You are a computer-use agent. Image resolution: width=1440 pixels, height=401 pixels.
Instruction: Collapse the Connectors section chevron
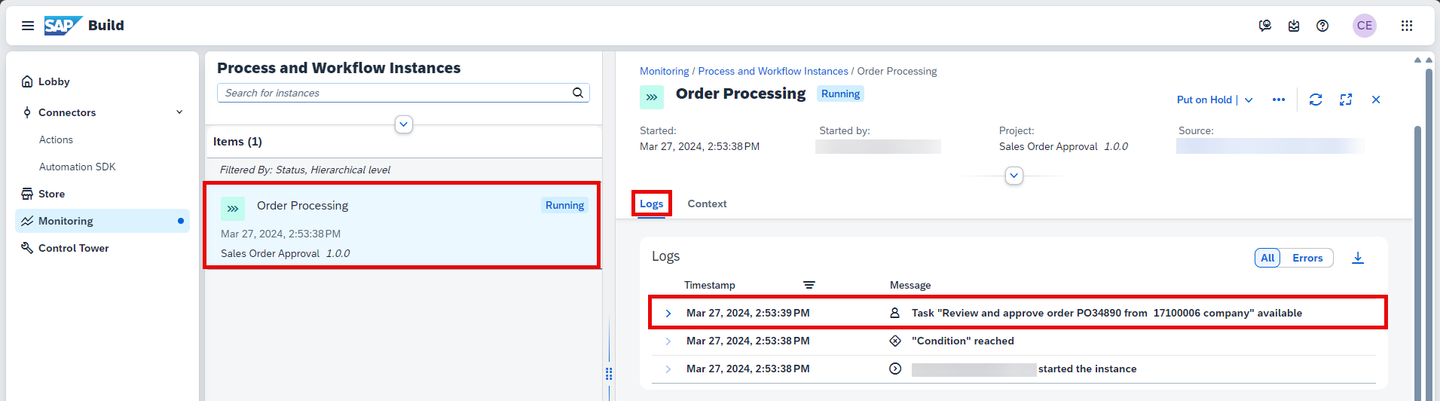pos(180,112)
